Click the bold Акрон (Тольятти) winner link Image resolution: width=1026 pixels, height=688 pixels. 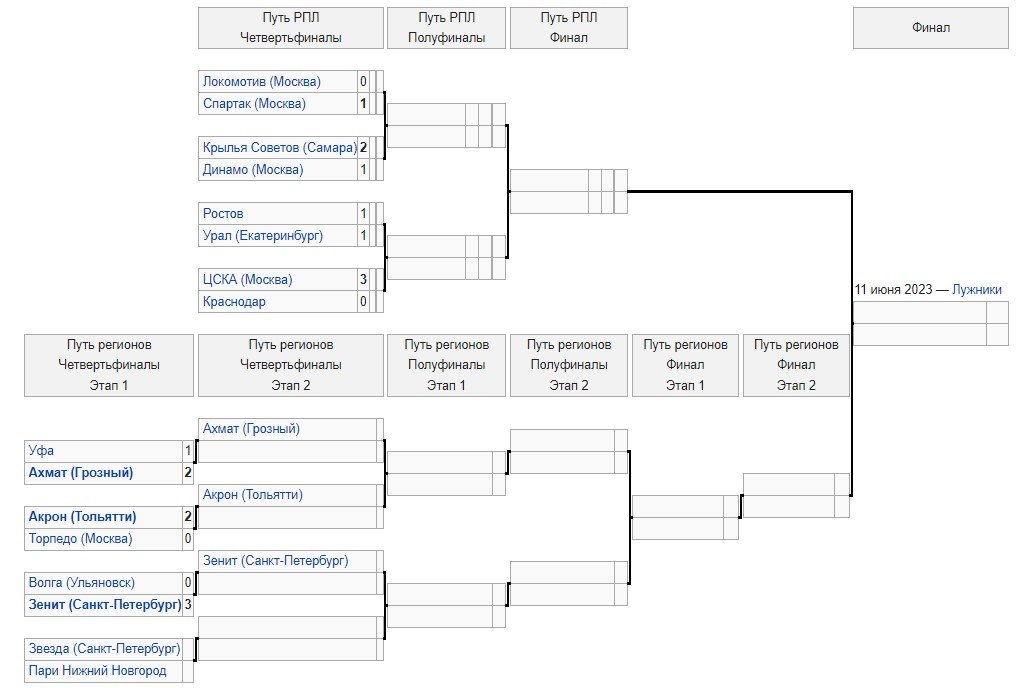pyautogui.click(x=82, y=517)
